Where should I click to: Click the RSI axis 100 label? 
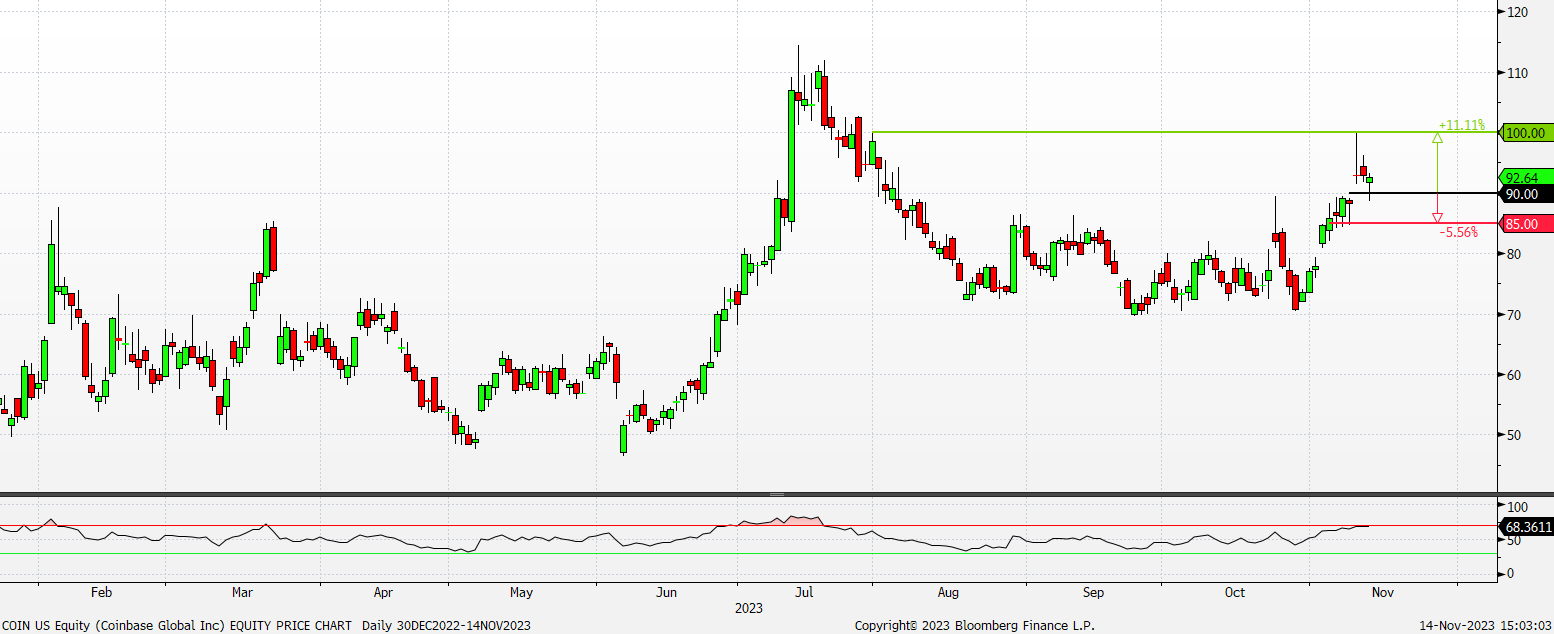point(1517,507)
